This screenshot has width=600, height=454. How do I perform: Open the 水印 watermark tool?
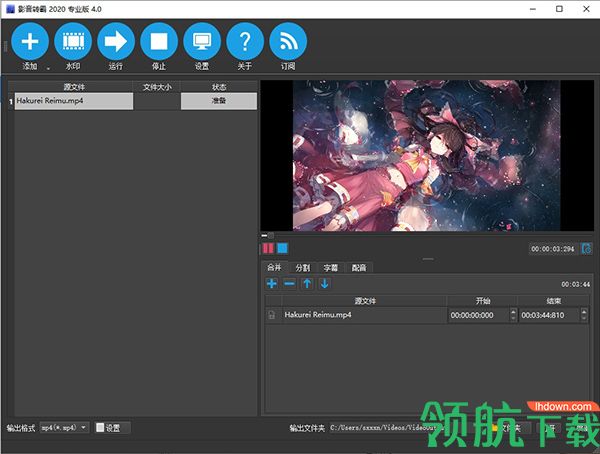point(73,41)
